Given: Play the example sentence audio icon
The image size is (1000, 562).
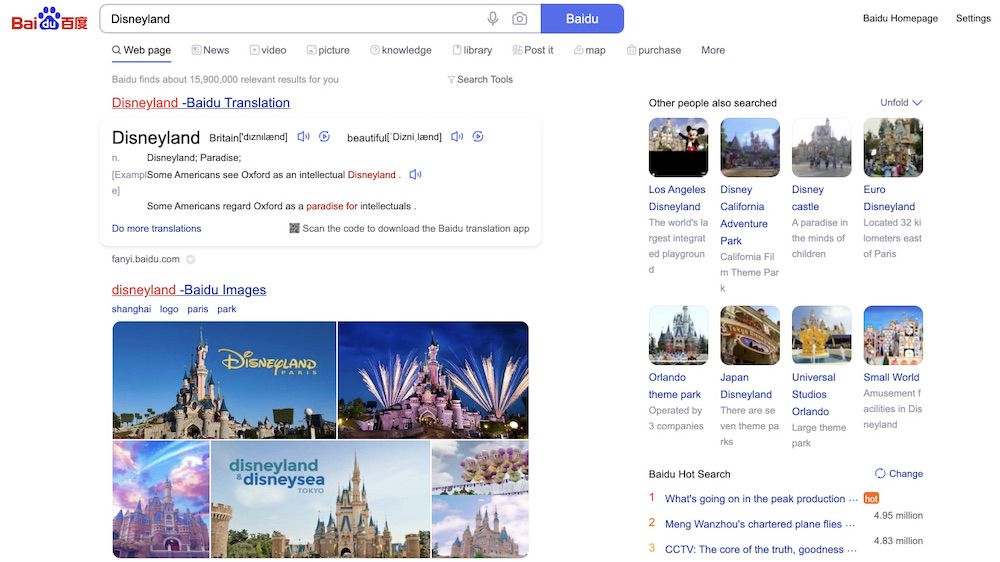Looking at the screenshot, I should (415, 174).
